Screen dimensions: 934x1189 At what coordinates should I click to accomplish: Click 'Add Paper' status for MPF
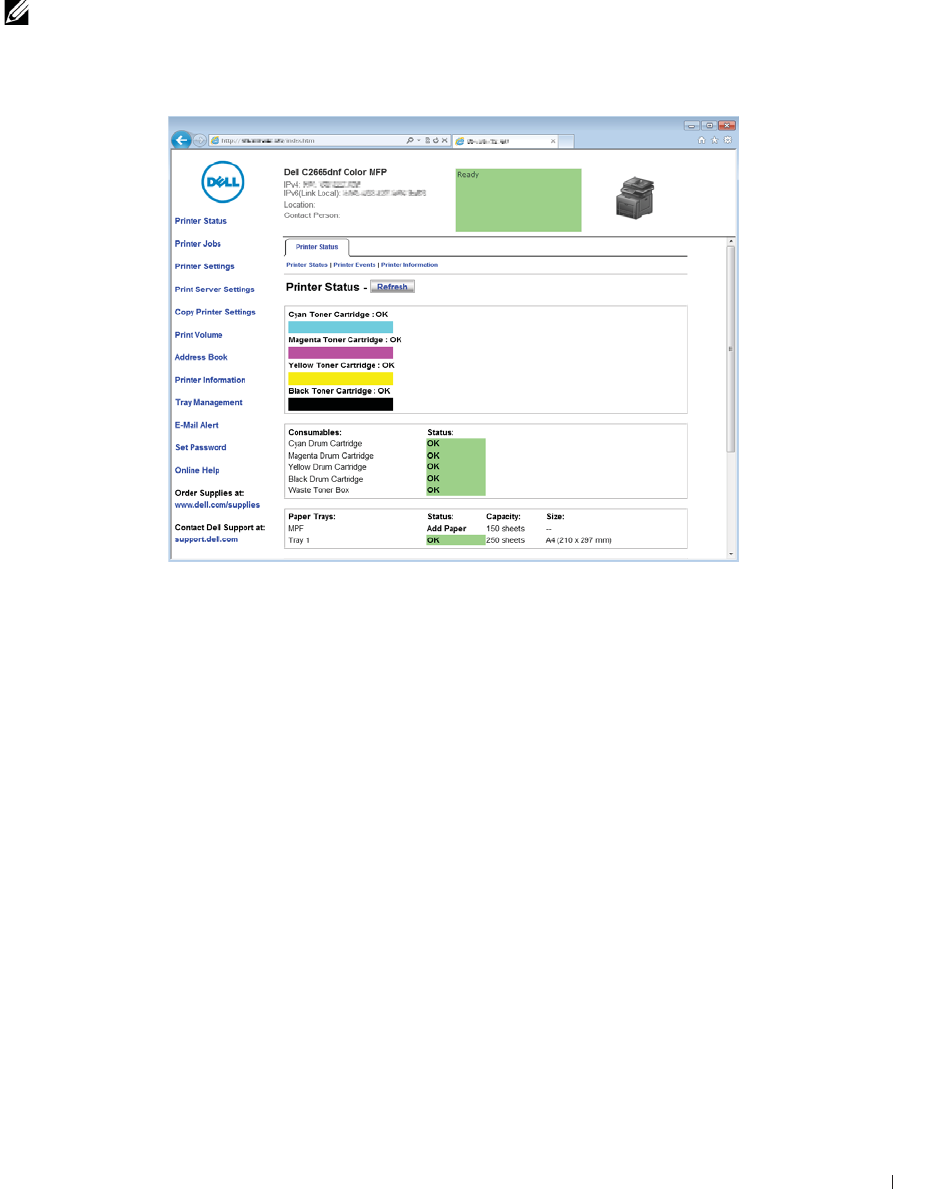coord(447,529)
